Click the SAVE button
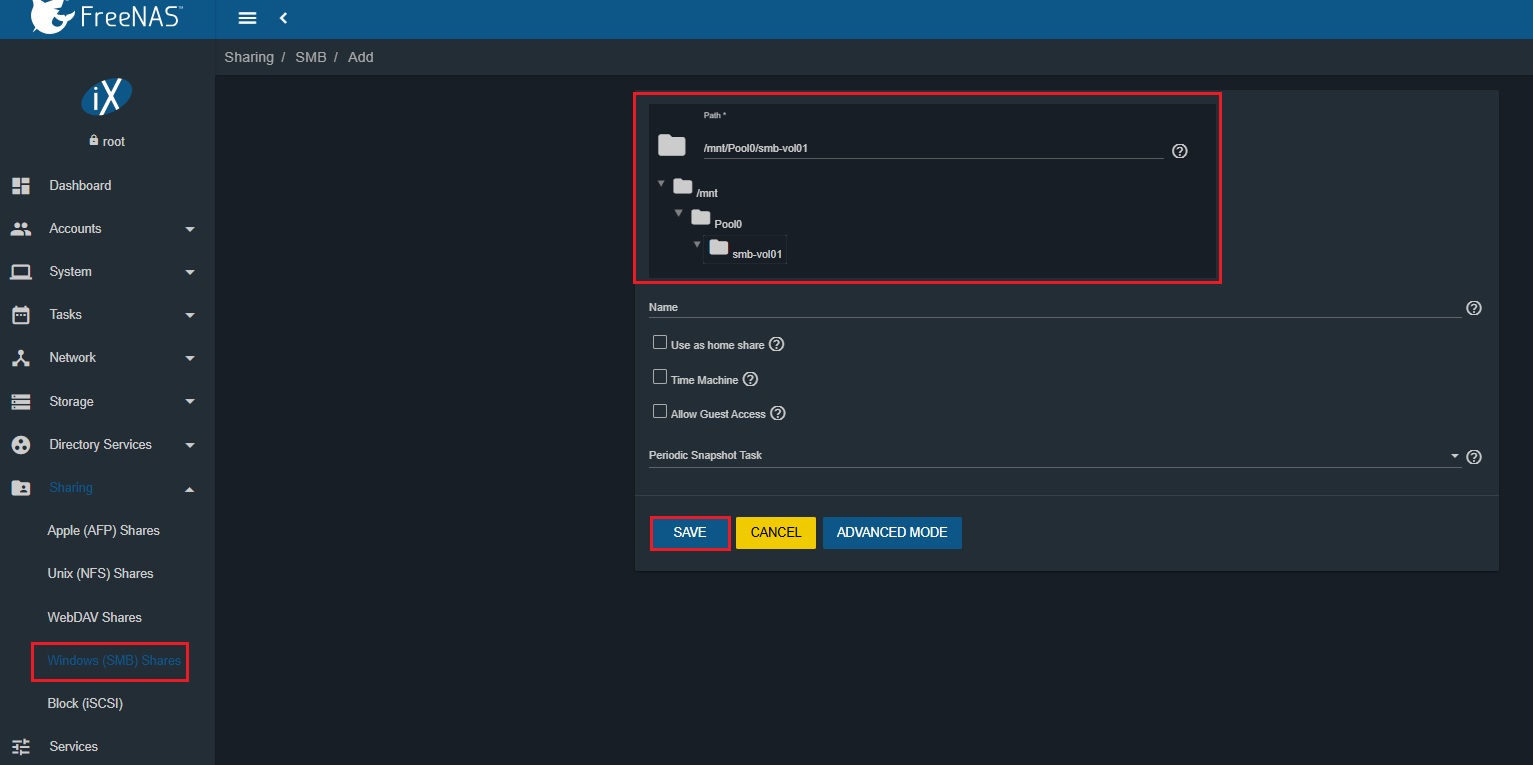 point(690,533)
